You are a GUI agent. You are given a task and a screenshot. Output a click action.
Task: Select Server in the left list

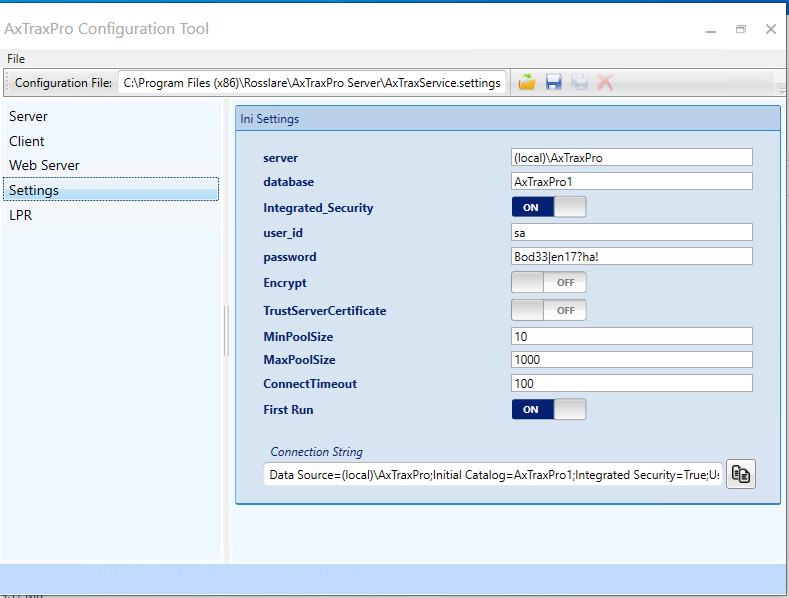(x=111, y=116)
